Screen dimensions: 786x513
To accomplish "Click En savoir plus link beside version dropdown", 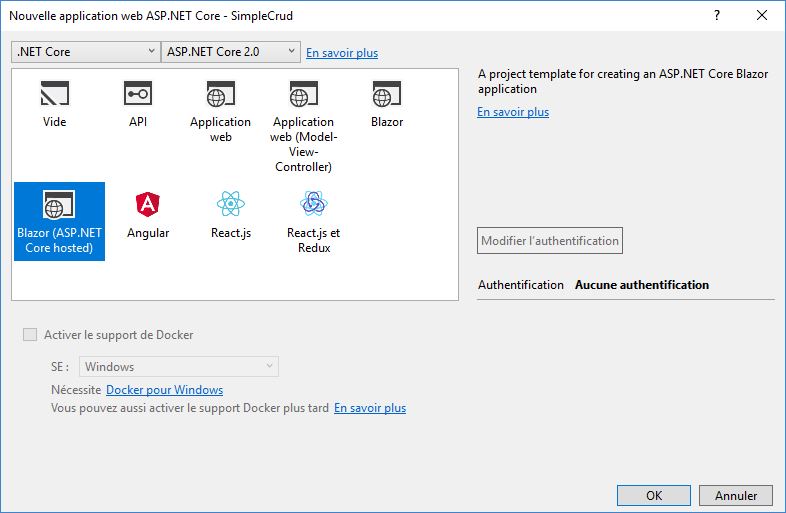I will coord(342,53).
